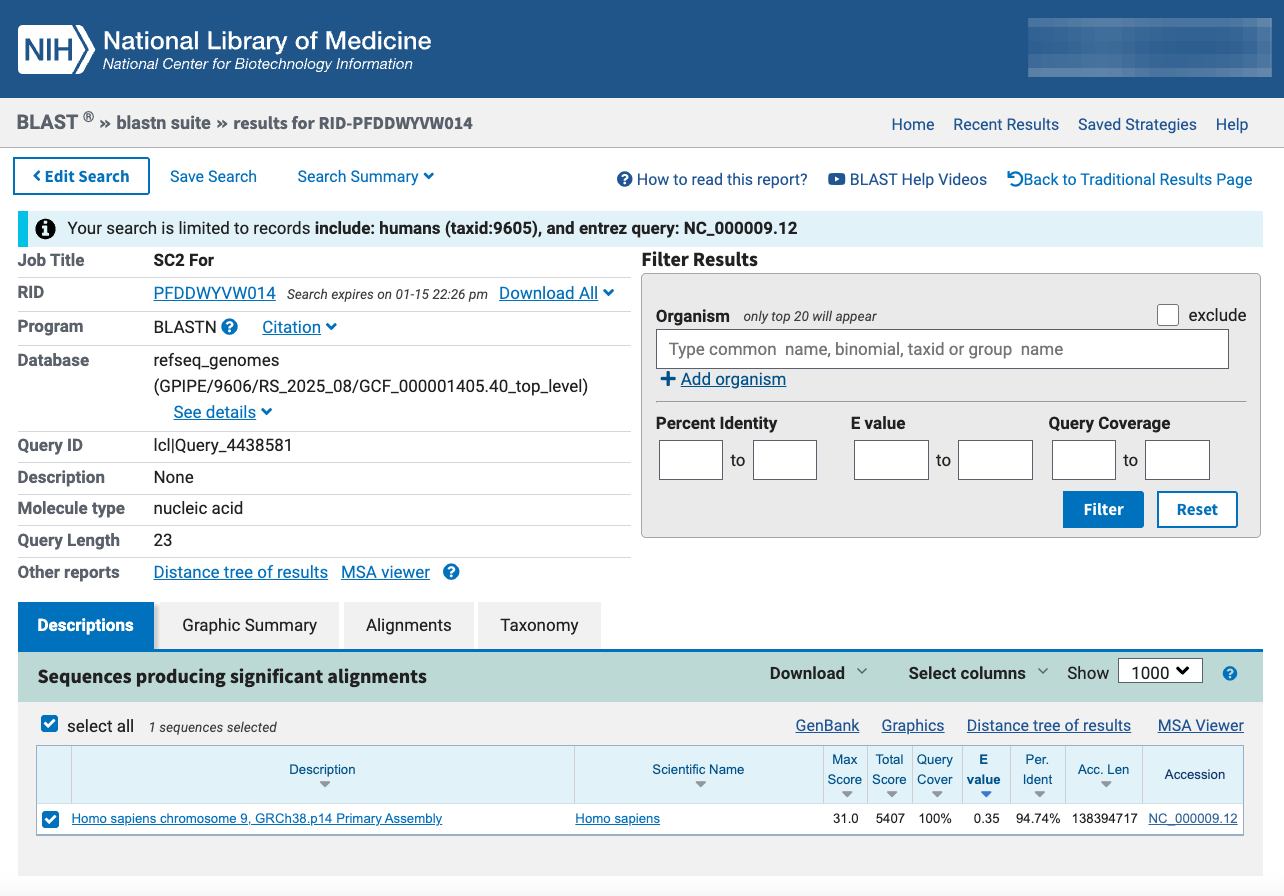Click the Query Coverage maximum field
The height and width of the screenshot is (896, 1284).
coord(1177,460)
